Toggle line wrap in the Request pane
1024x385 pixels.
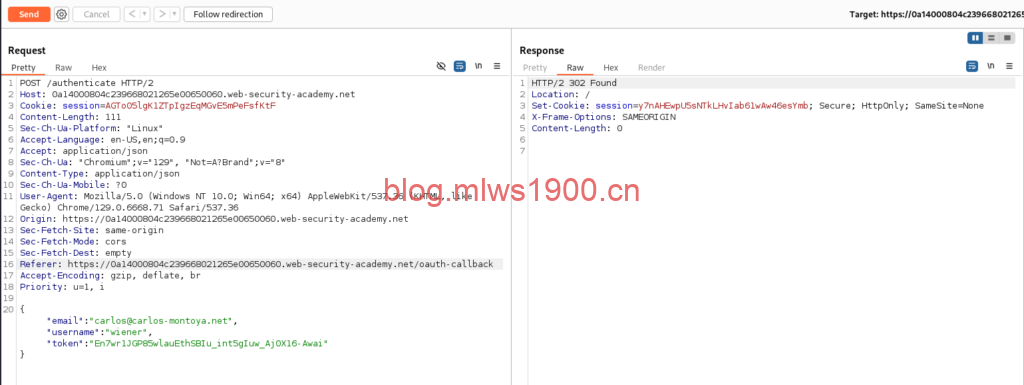click(x=460, y=67)
